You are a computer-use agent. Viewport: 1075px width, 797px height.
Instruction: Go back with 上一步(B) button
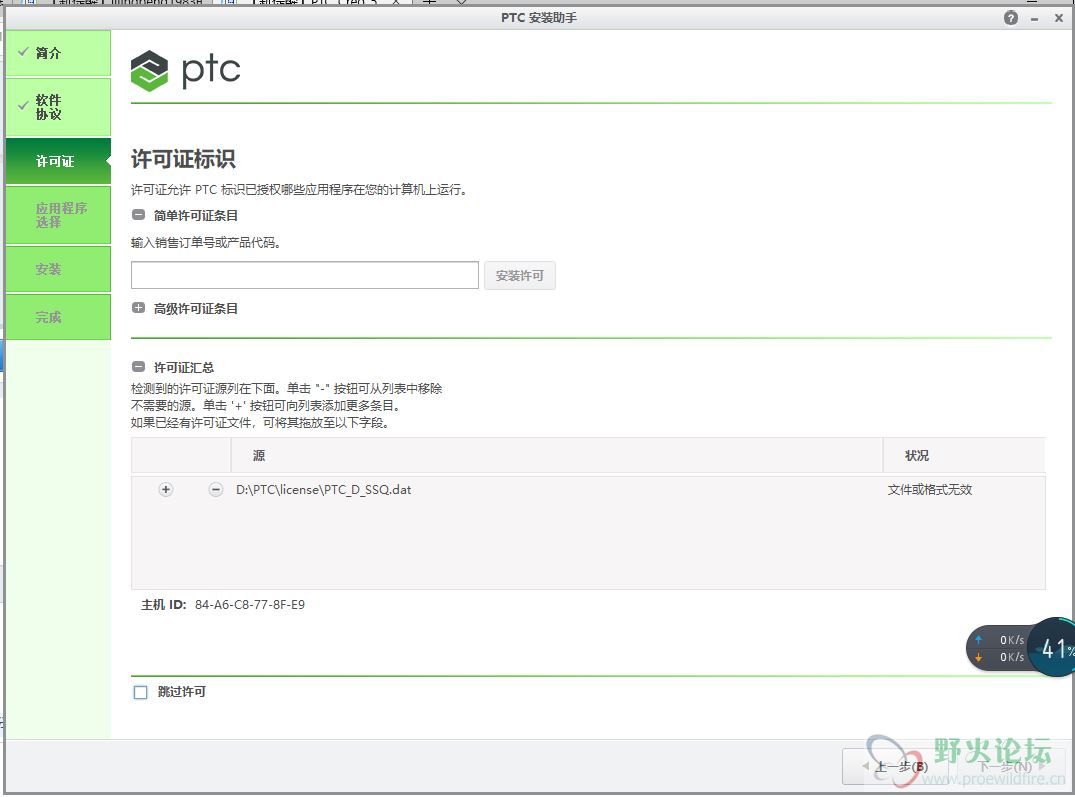click(897, 766)
